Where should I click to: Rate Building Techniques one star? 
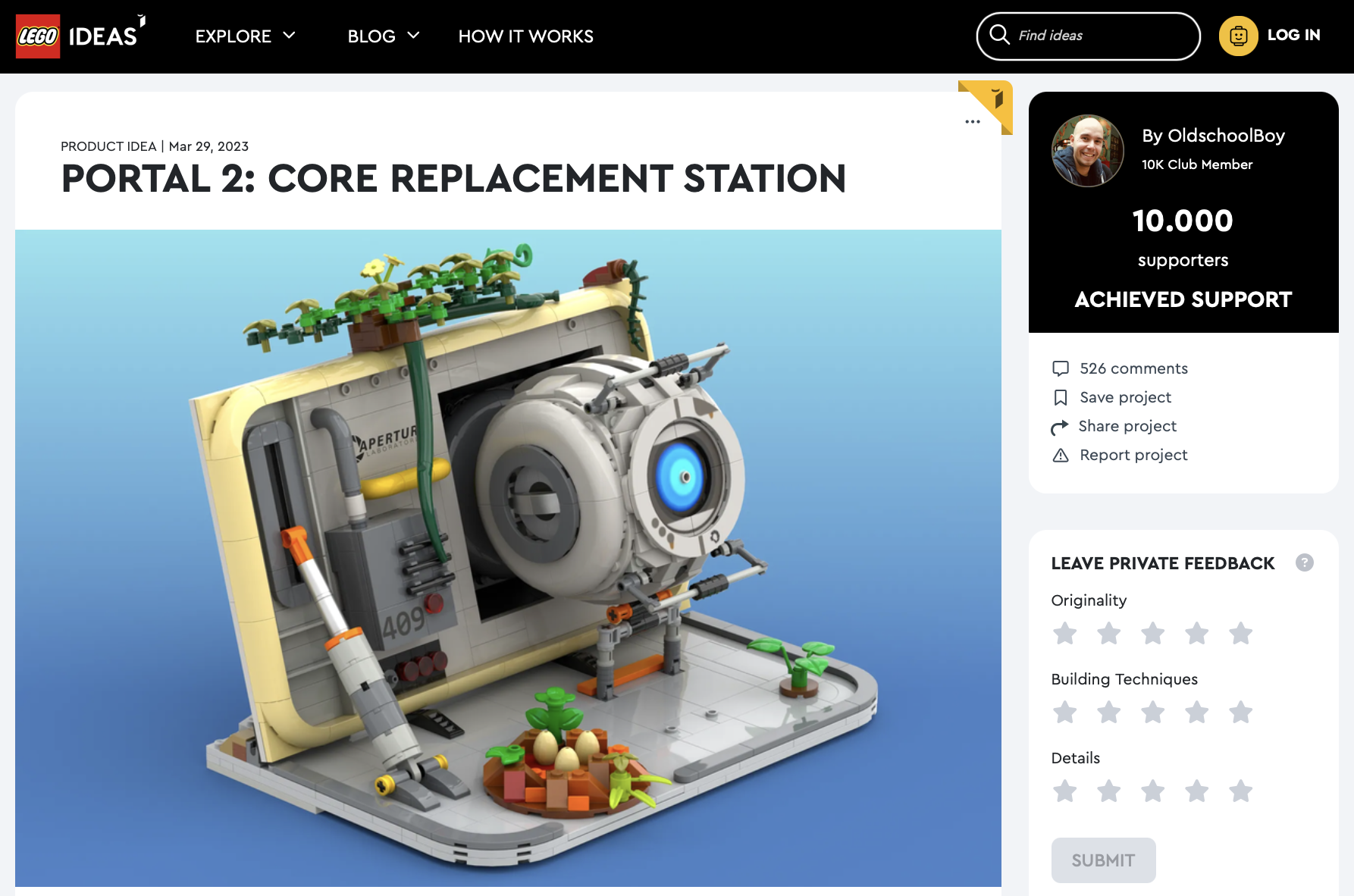click(1065, 712)
